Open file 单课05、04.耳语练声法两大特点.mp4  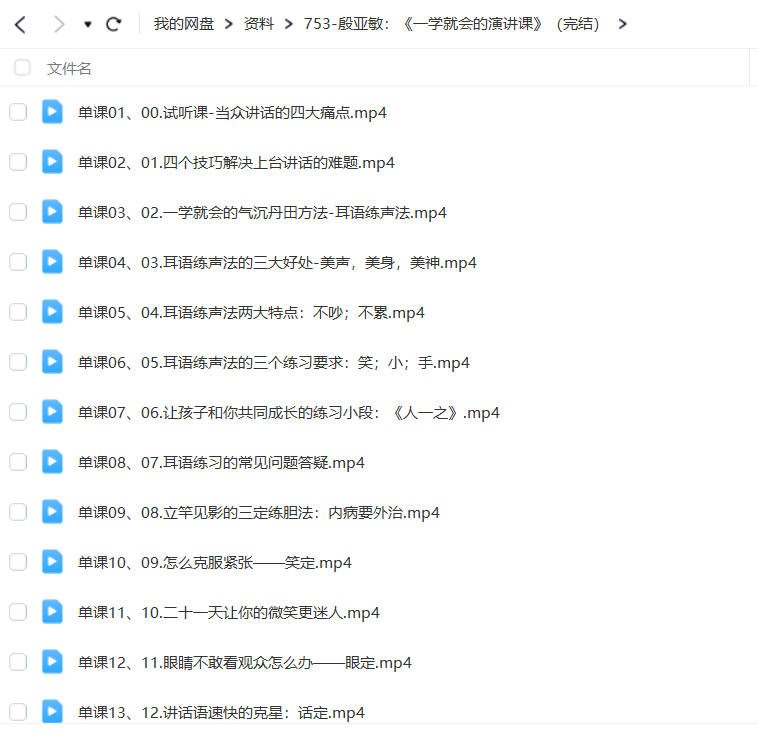(251, 312)
